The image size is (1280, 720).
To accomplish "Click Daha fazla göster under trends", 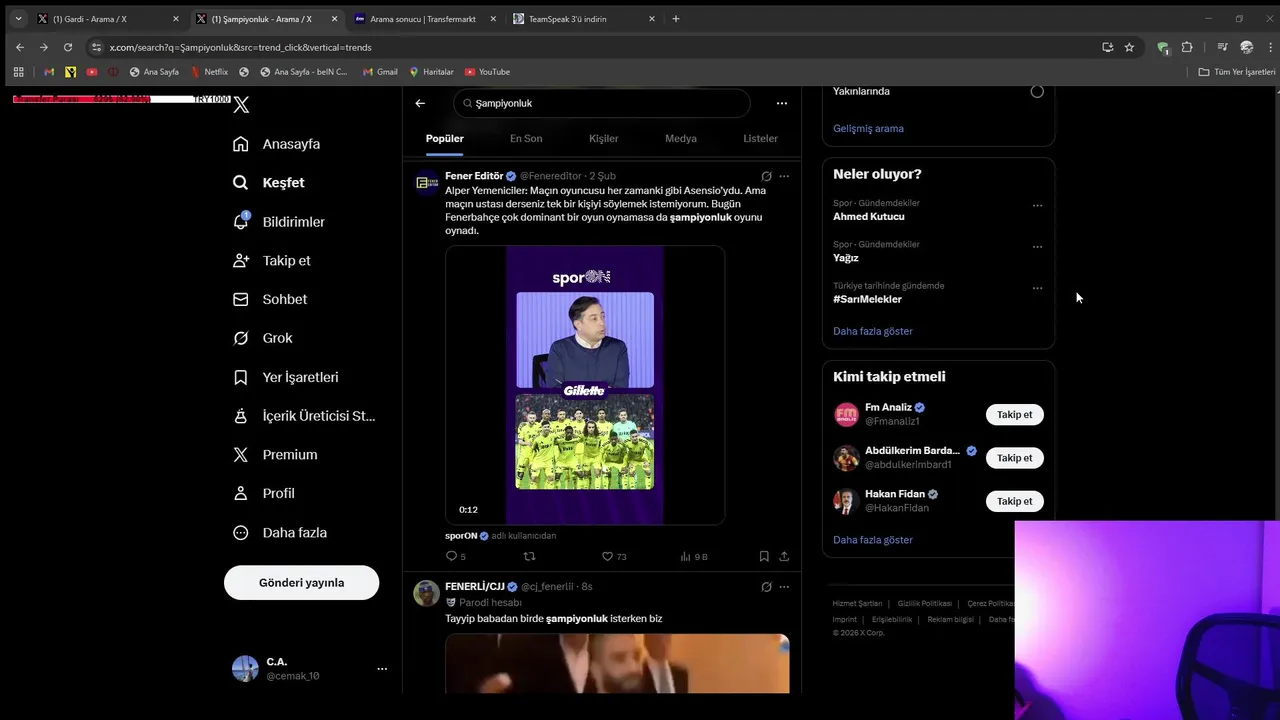I will pos(873,331).
